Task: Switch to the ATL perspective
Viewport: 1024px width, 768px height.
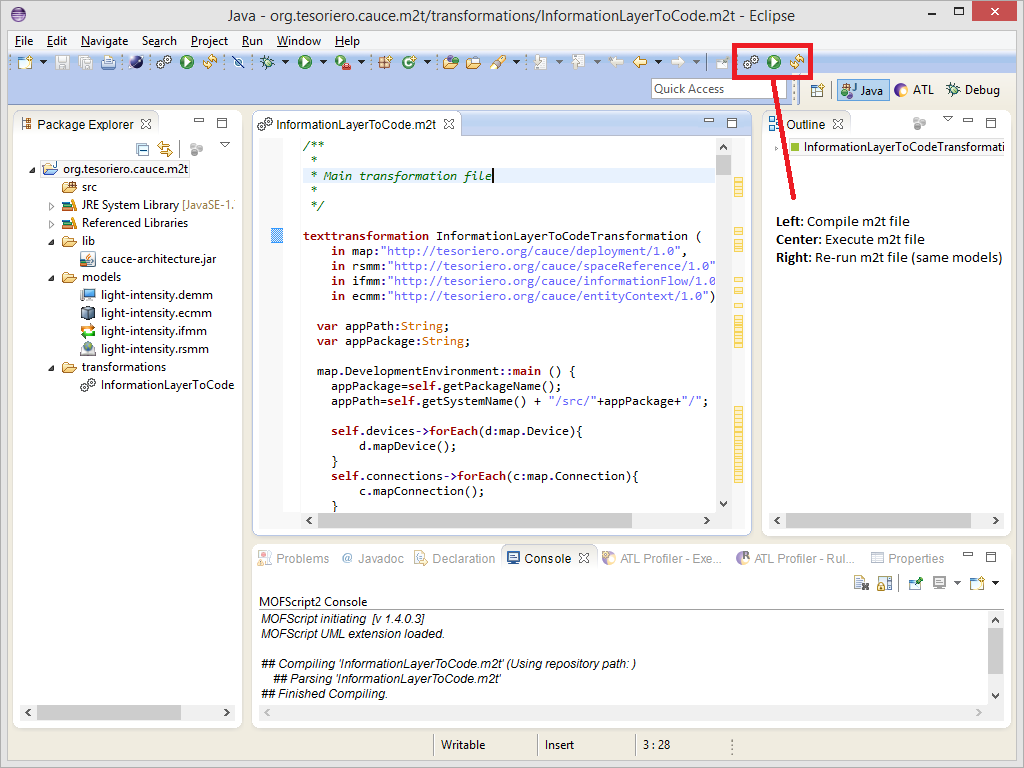Action: tap(914, 90)
